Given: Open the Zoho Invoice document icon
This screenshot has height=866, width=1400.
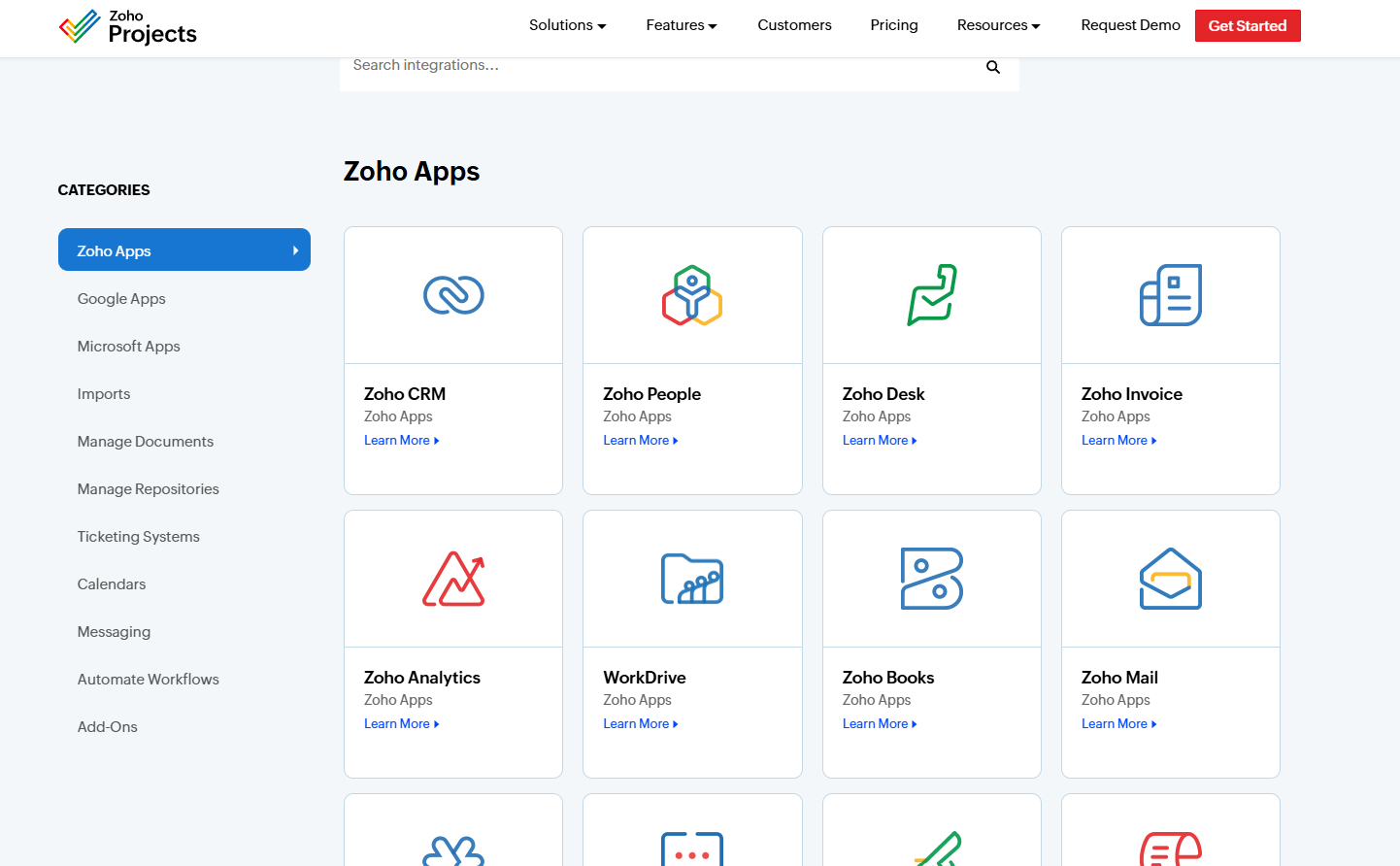Looking at the screenshot, I should click(x=1171, y=295).
